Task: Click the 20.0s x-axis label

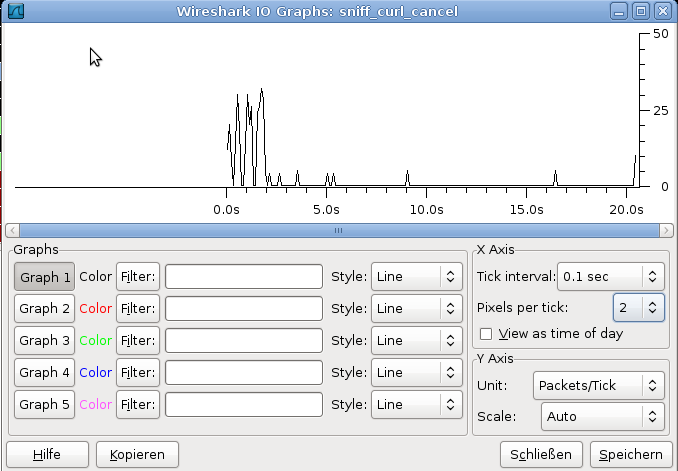Action: (x=627, y=210)
